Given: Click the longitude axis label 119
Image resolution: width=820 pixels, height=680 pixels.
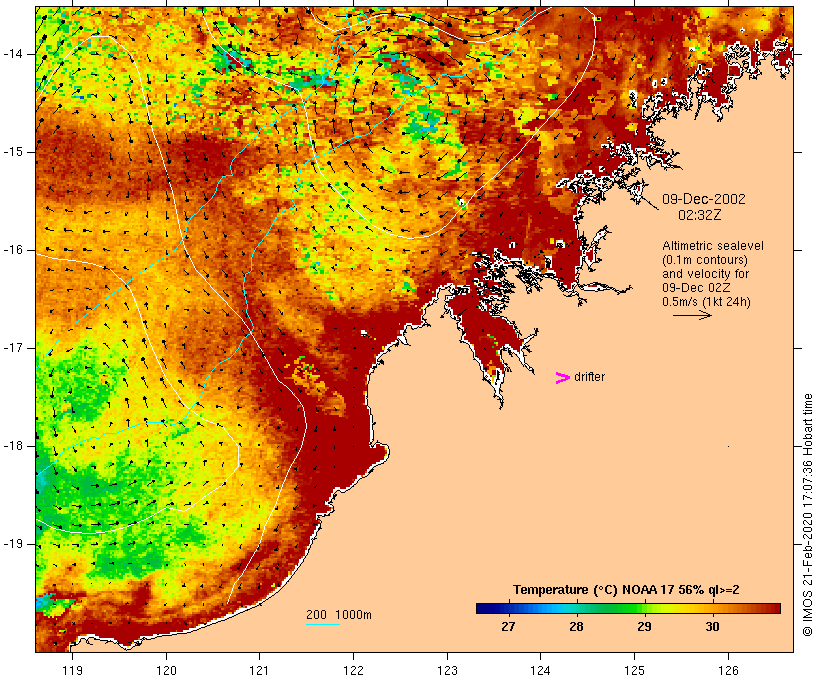Looking at the screenshot, I should (x=72, y=670).
